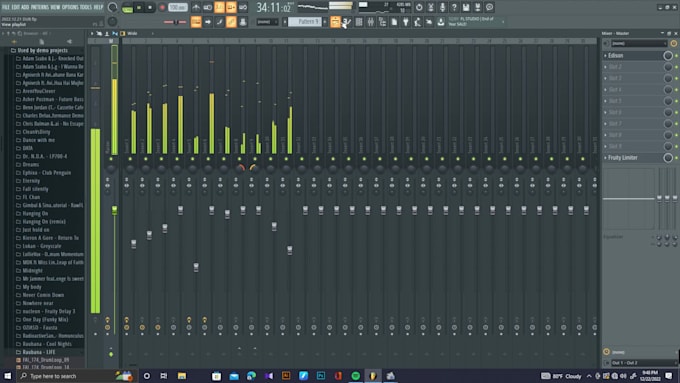The width and height of the screenshot is (680, 383).
Task: Click the microphone one-click recording icon
Action: pos(442,7)
